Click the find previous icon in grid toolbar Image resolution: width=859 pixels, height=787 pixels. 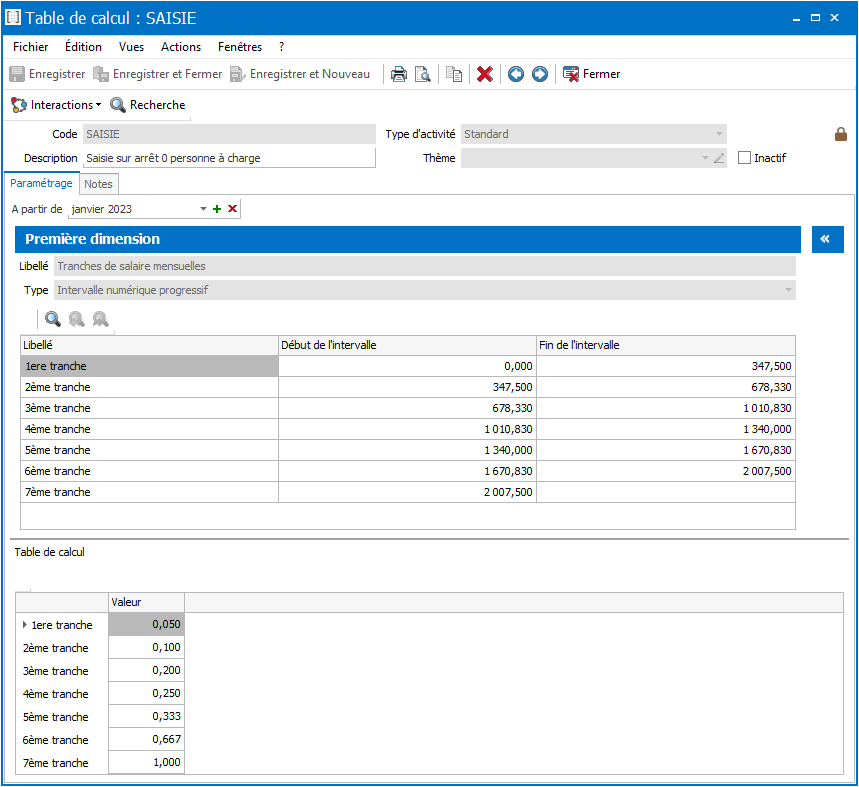[77, 319]
